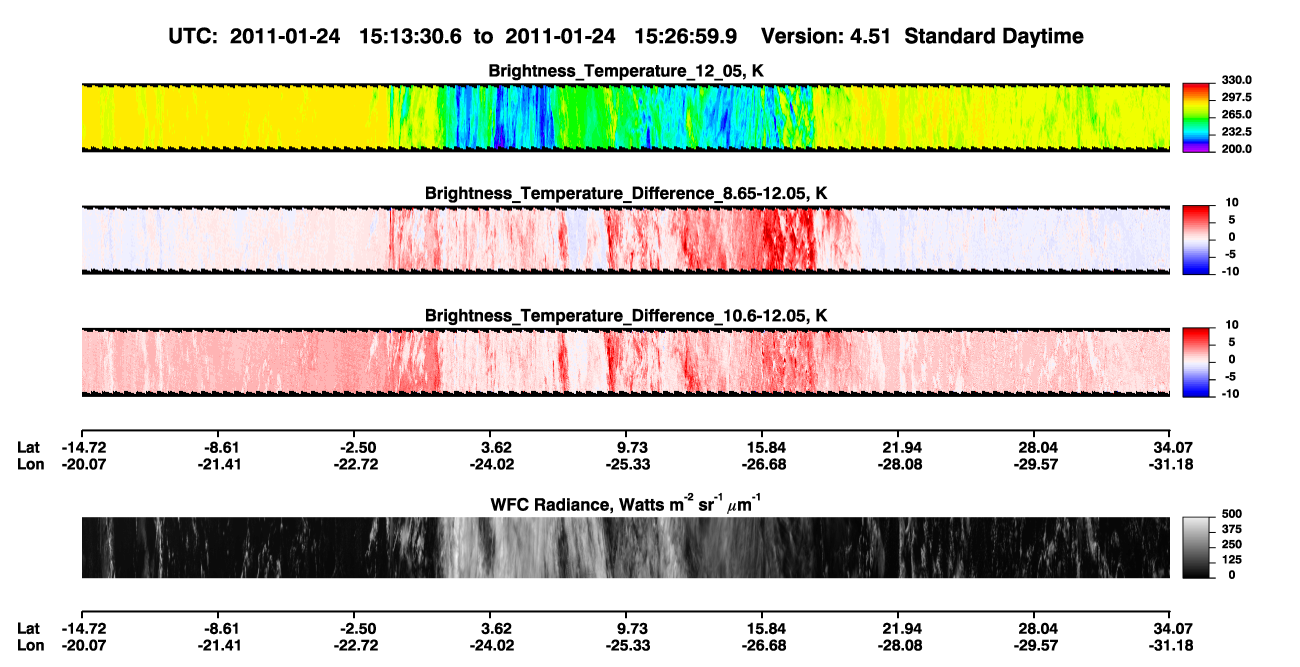Click the "-10" label on the 8.65-12.05 colorbar

click(x=1229, y=270)
